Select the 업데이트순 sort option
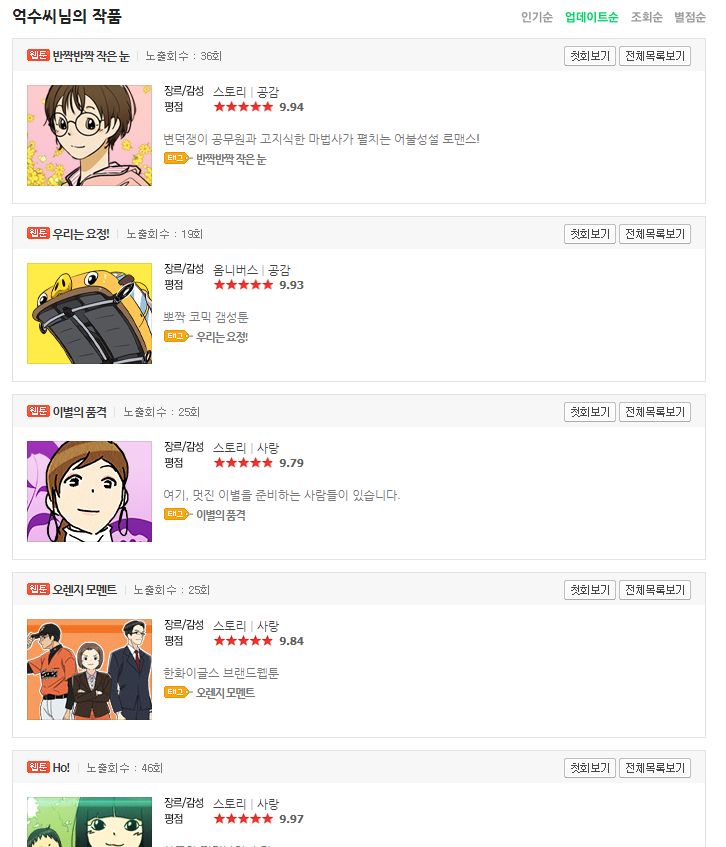This screenshot has height=847, width=726. pyautogui.click(x=591, y=17)
